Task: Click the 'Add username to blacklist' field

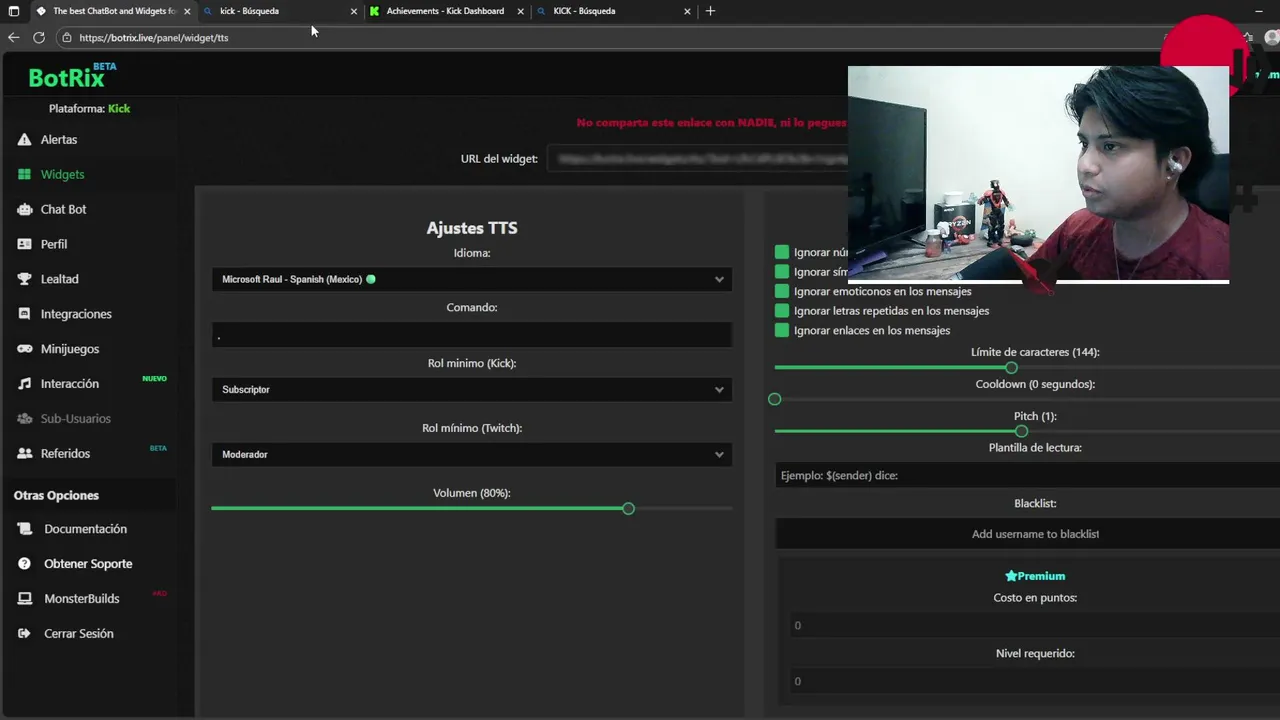Action: pyautogui.click(x=1027, y=534)
